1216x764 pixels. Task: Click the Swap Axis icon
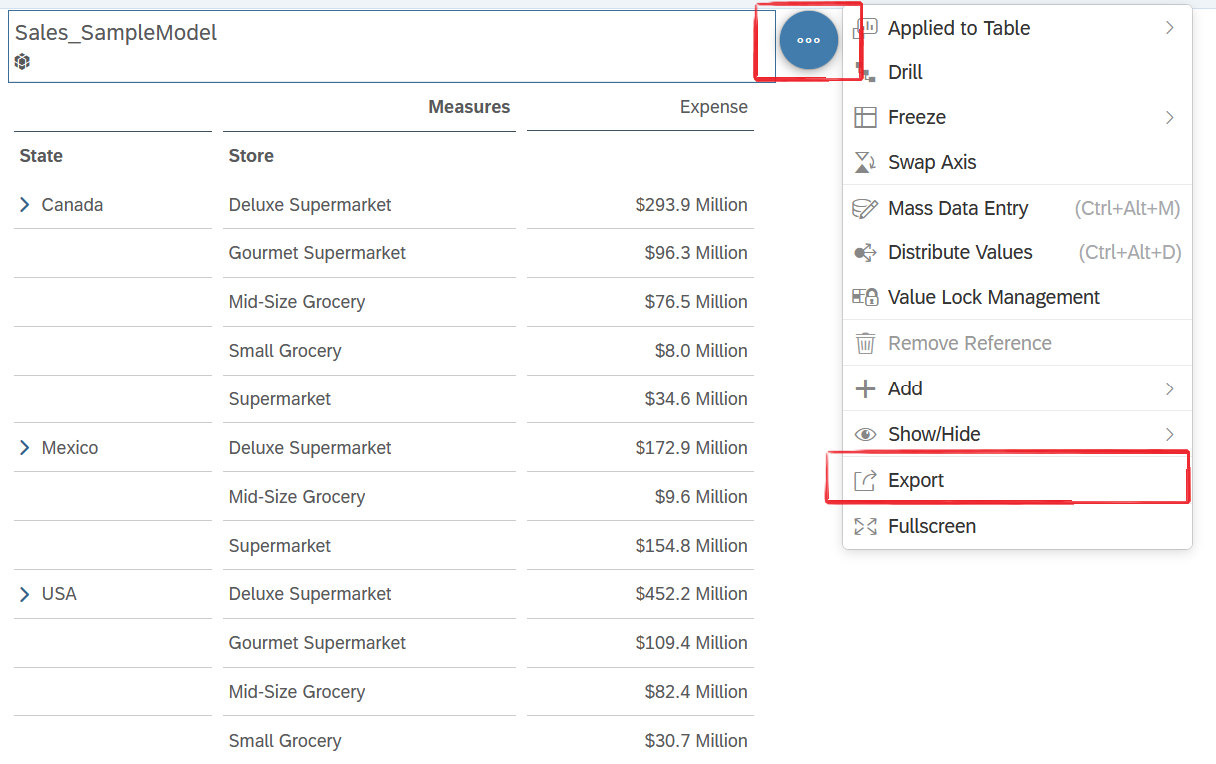pyautogui.click(x=866, y=162)
